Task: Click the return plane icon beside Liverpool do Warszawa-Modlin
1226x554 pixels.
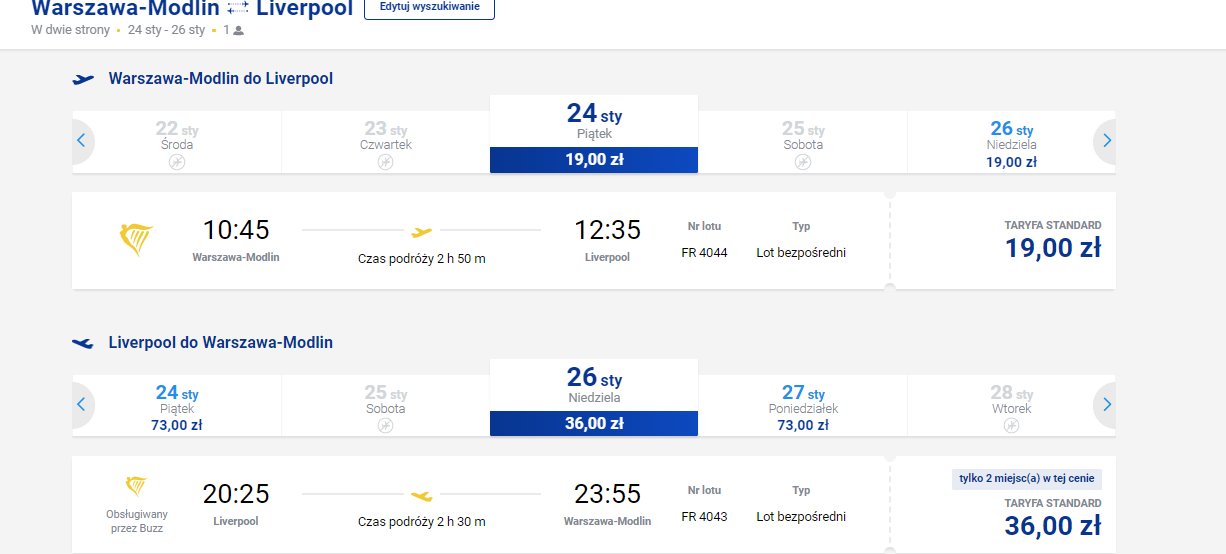Action: click(83, 343)
